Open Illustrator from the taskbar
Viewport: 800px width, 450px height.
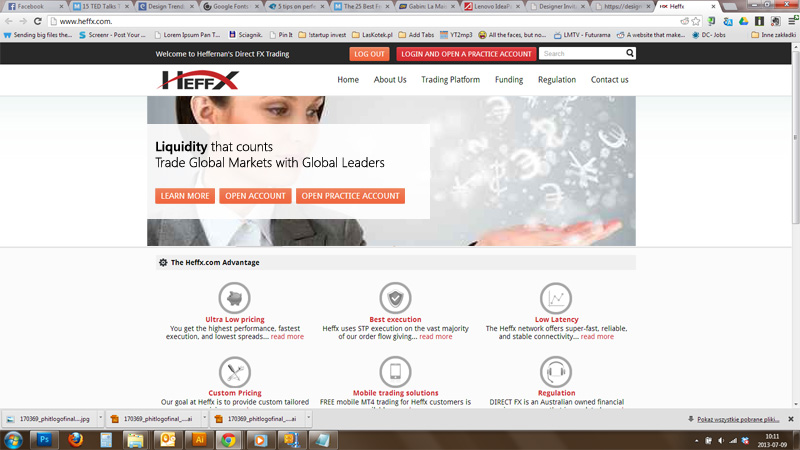199,440
